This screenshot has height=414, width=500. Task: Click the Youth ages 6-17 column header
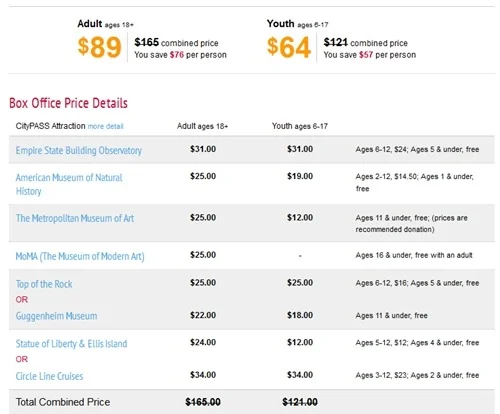tap(300, 126)
